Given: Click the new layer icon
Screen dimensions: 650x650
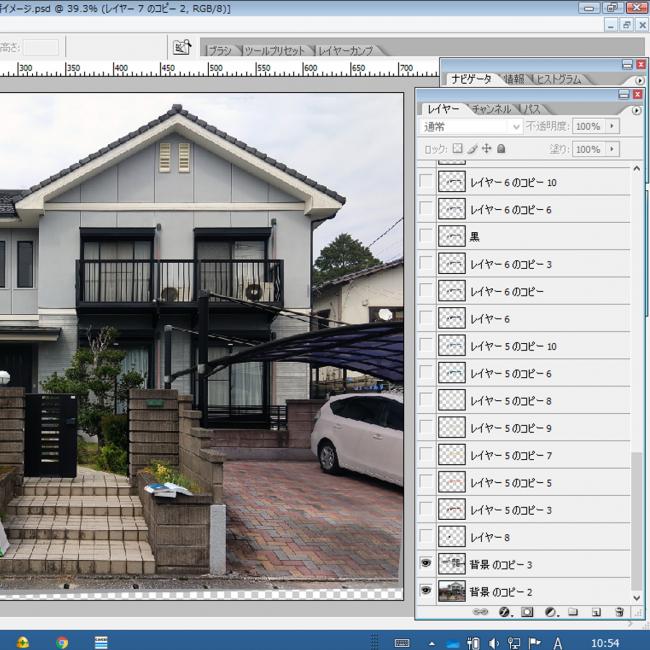Looking at the screenshot, I should tap(596, 611).
